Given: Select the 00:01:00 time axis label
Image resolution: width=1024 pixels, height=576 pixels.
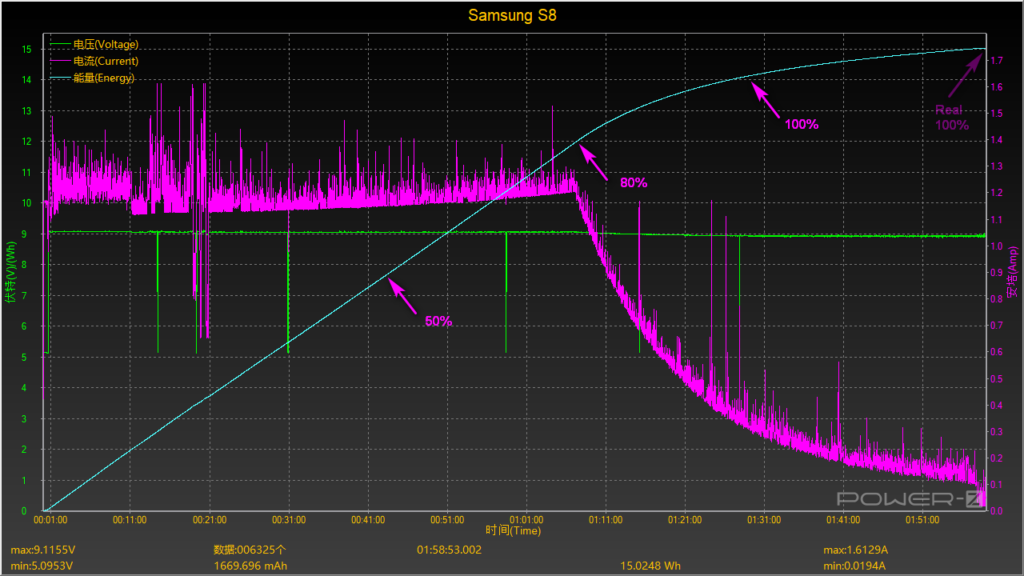Looking at the screenshot, I should click(x=50, y=520).
